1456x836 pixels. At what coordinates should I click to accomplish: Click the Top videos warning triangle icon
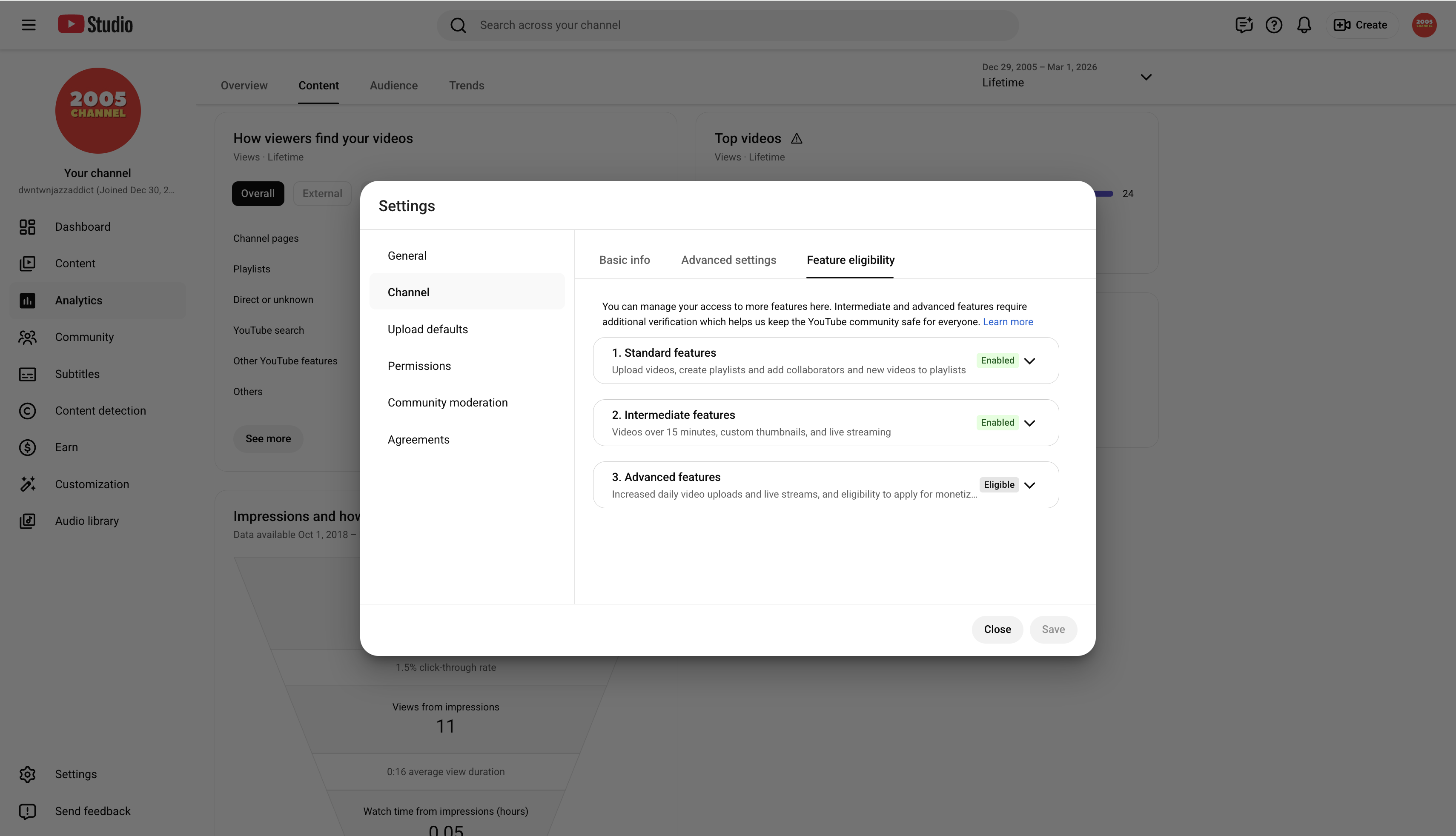(x=796, y=138)
